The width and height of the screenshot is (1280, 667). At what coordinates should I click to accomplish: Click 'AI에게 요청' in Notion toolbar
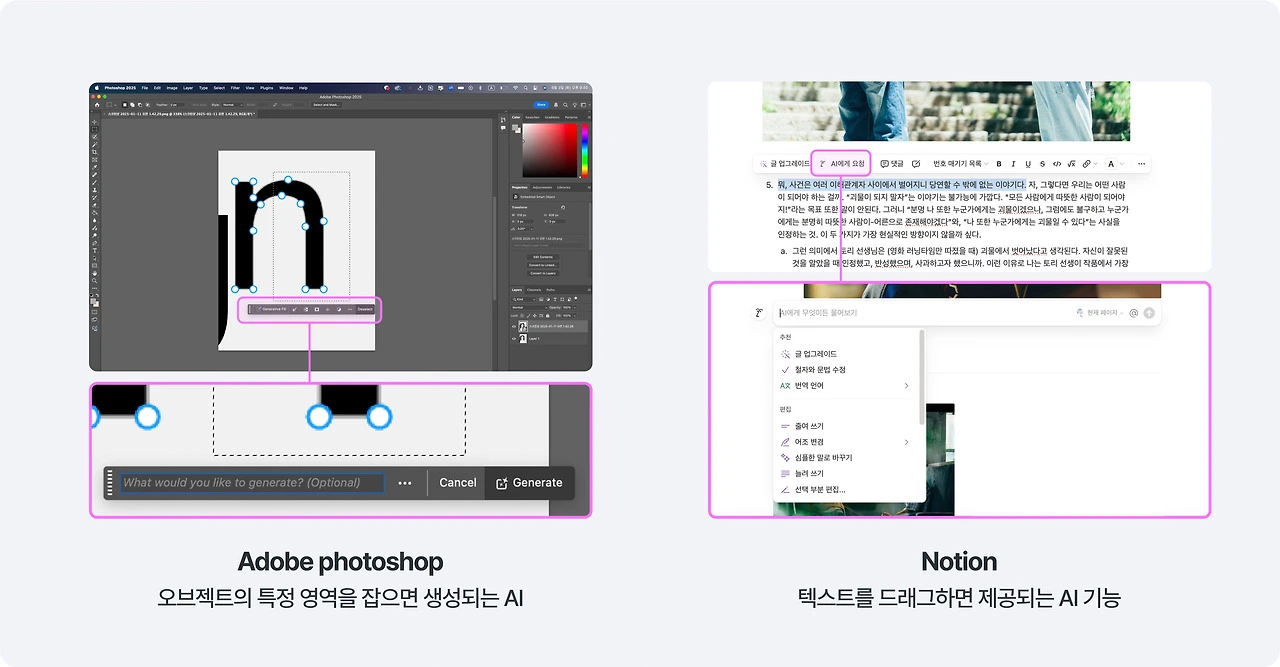click(x=841, y=163)
